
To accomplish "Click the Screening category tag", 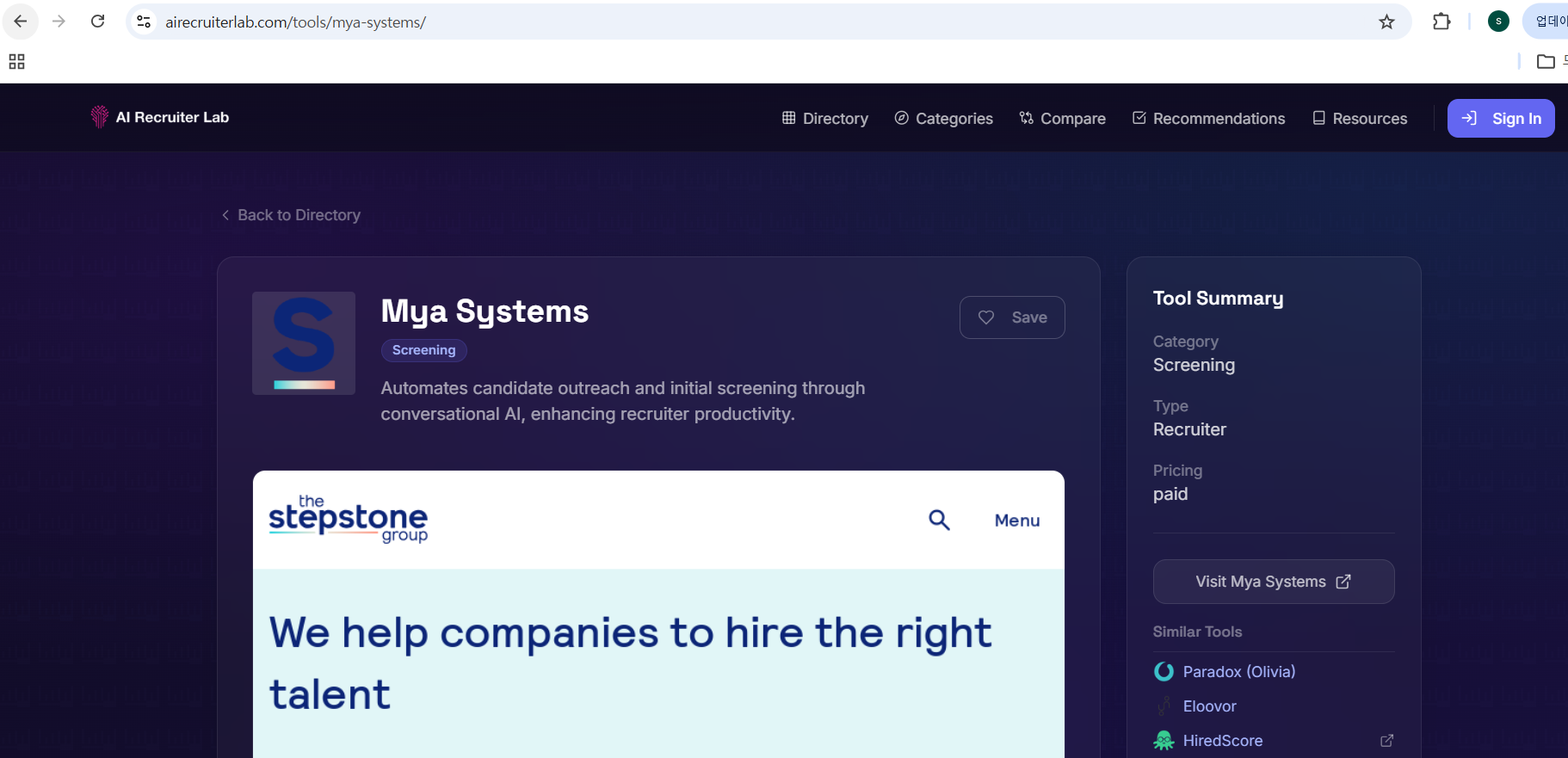I will pos(424,350).
